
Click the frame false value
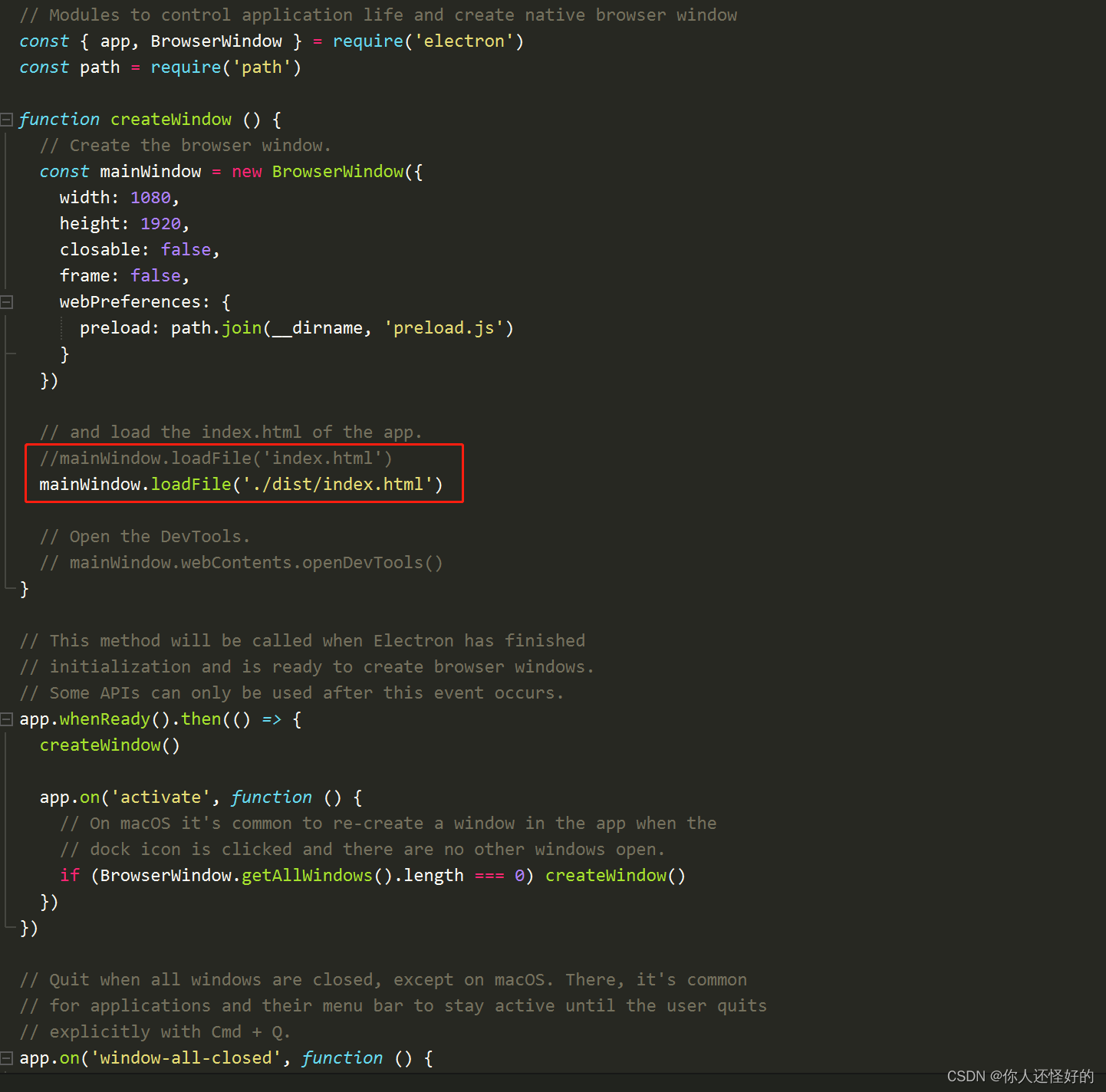pos(156,276)
